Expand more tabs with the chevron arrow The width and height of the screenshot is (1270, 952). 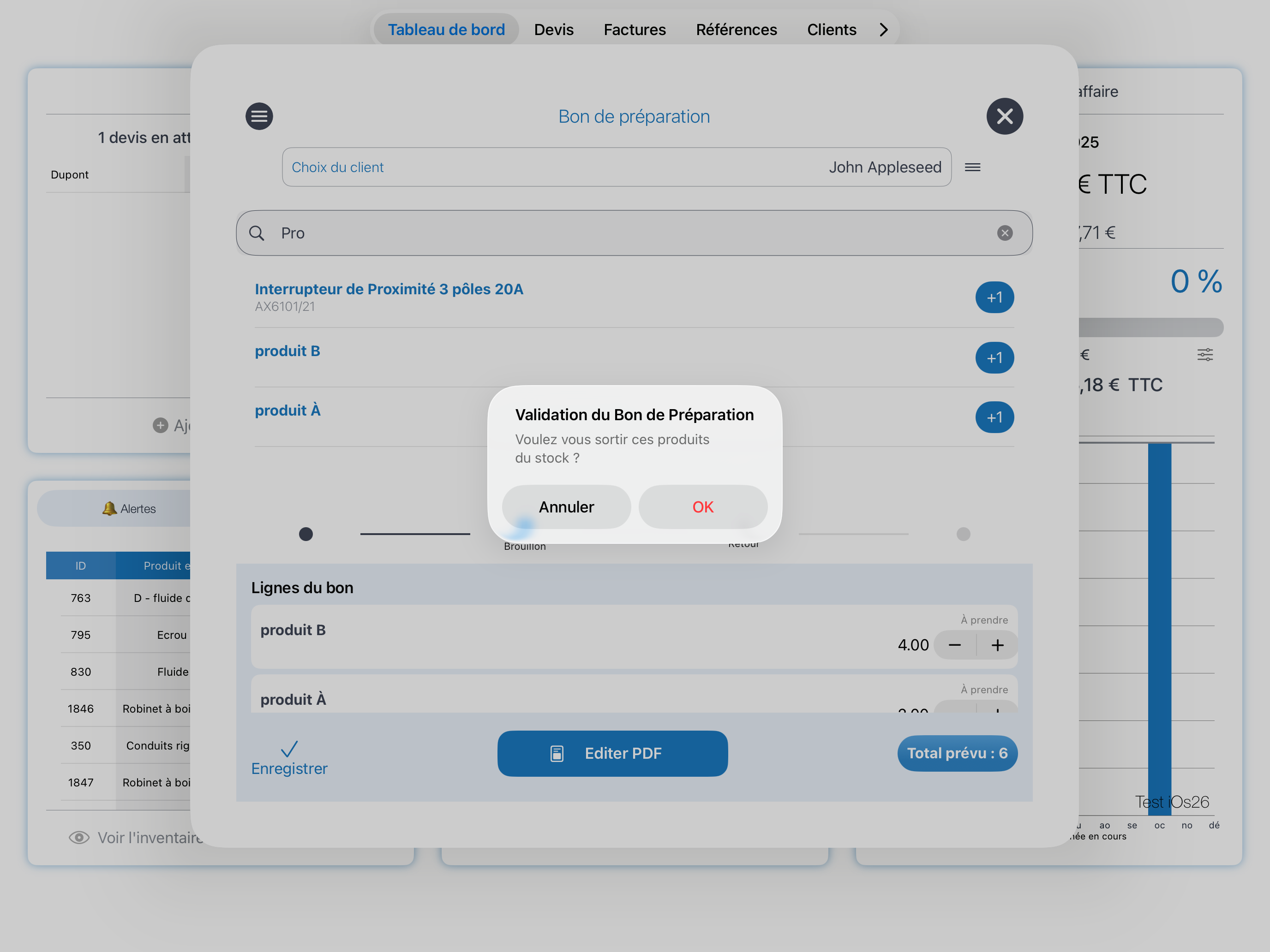pos(884,29)
